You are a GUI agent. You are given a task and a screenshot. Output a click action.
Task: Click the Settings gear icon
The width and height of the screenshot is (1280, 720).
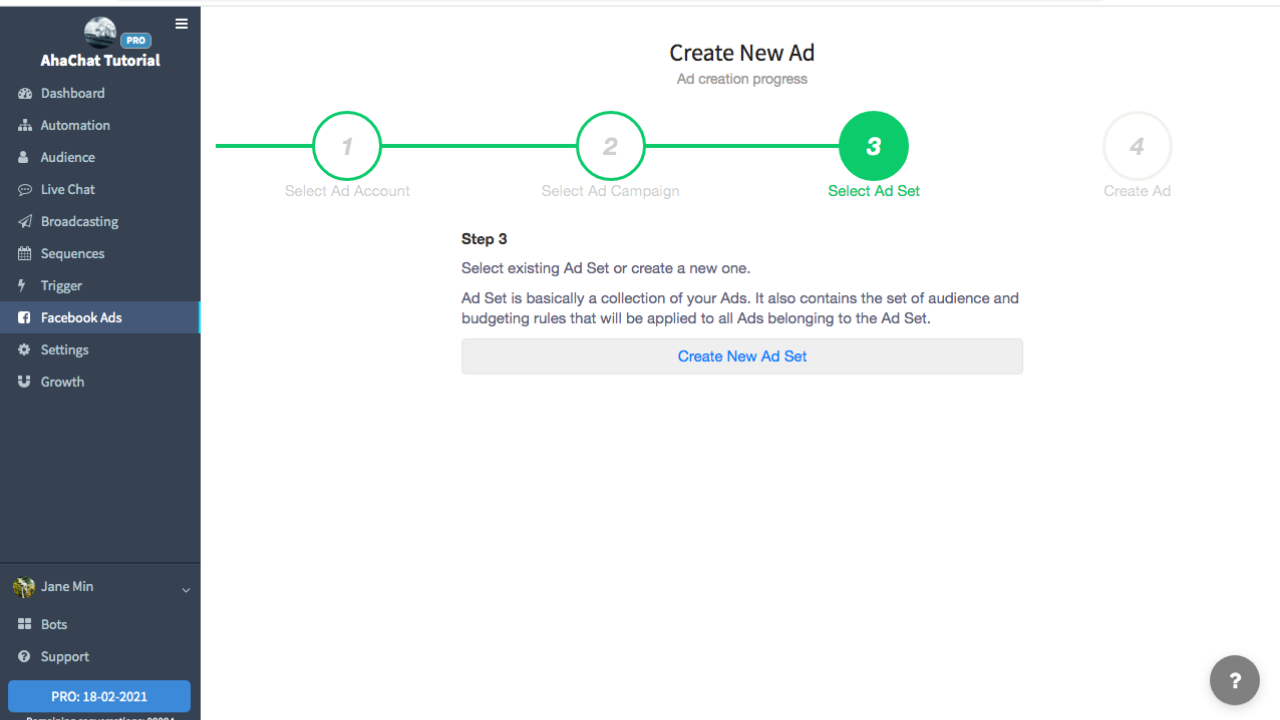coord(24,349)
